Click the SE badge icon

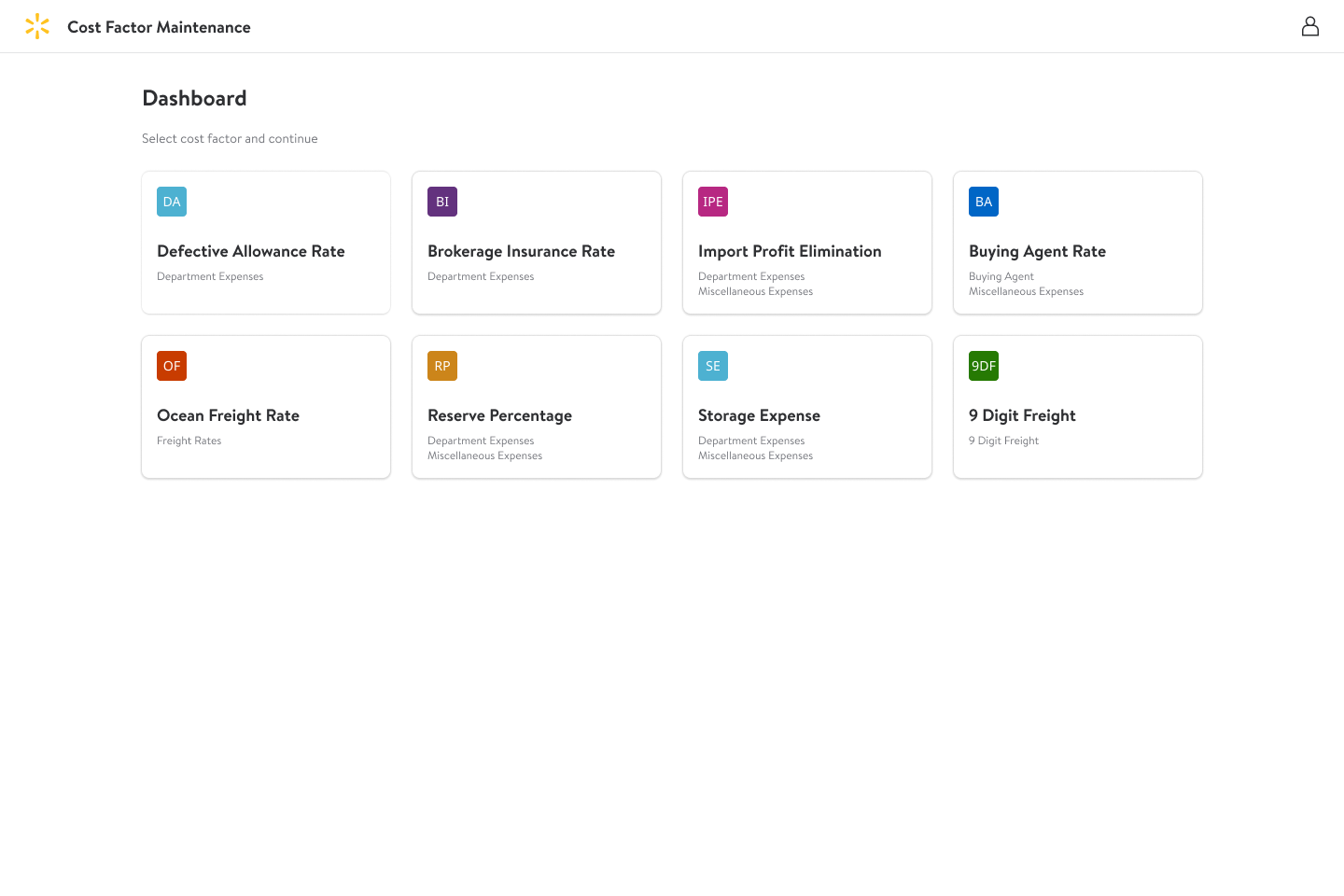point(713,366)
